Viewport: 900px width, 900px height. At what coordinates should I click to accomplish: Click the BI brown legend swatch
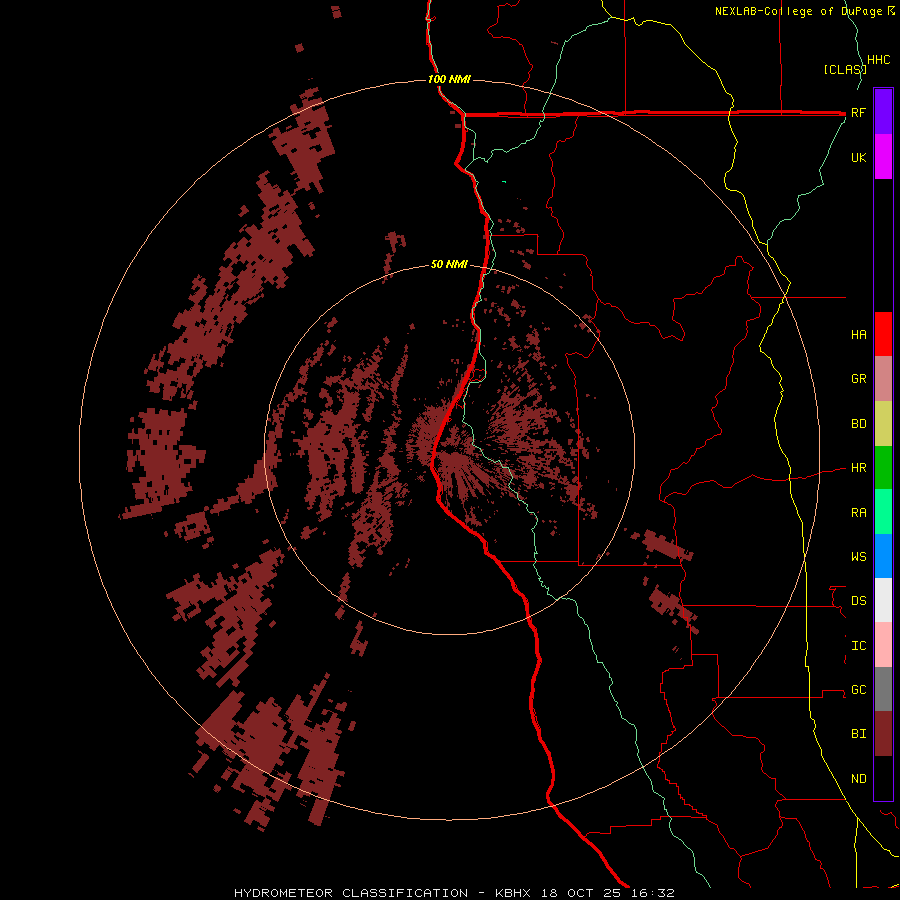[x=883, y=734]
